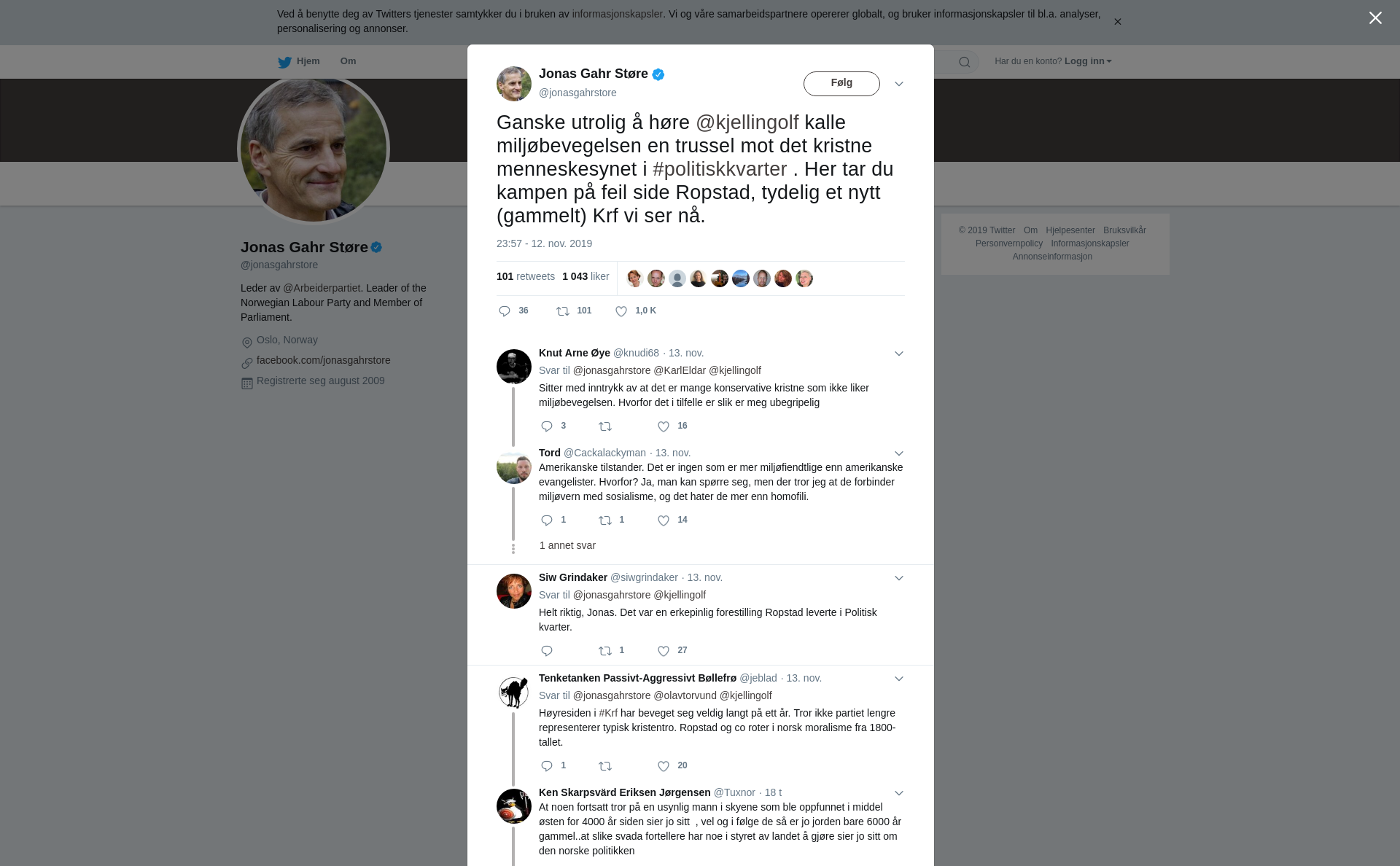Like Knut Arne Øye's reply
The width and height of the screenshot is (1400, 866).
pos(664,426)
